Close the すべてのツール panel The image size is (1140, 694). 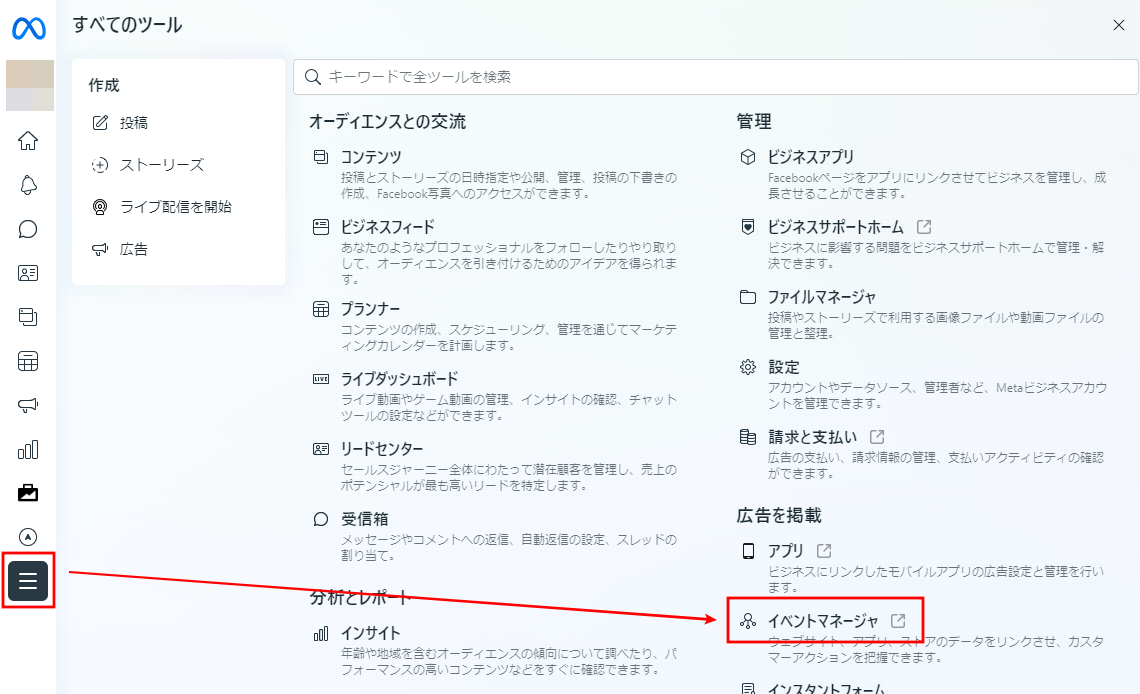click(1119, 25)
